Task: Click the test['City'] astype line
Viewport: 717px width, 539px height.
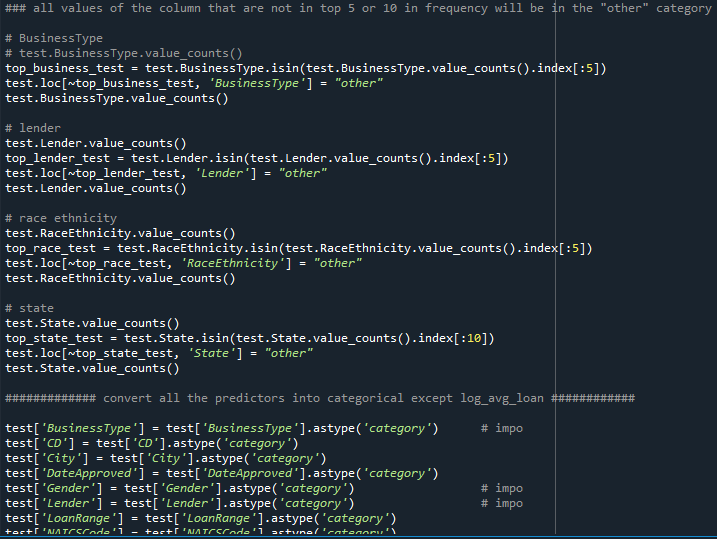Action: coord(166,459)
